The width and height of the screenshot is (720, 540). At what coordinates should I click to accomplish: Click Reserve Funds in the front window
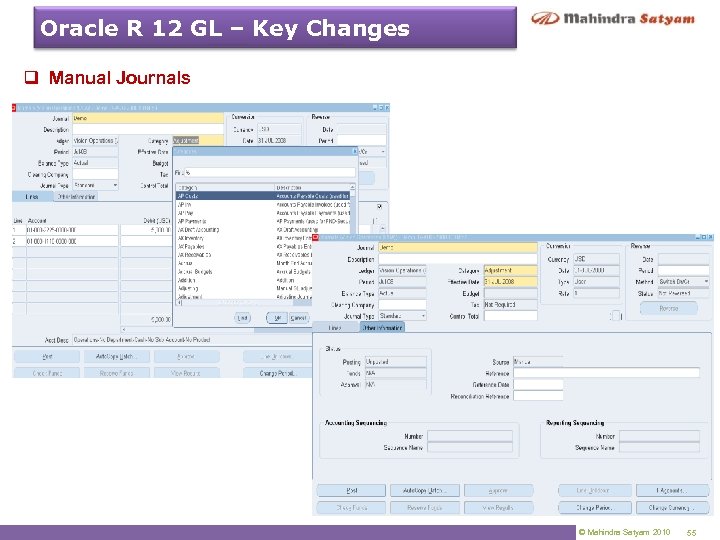click(x=425, y=507)
